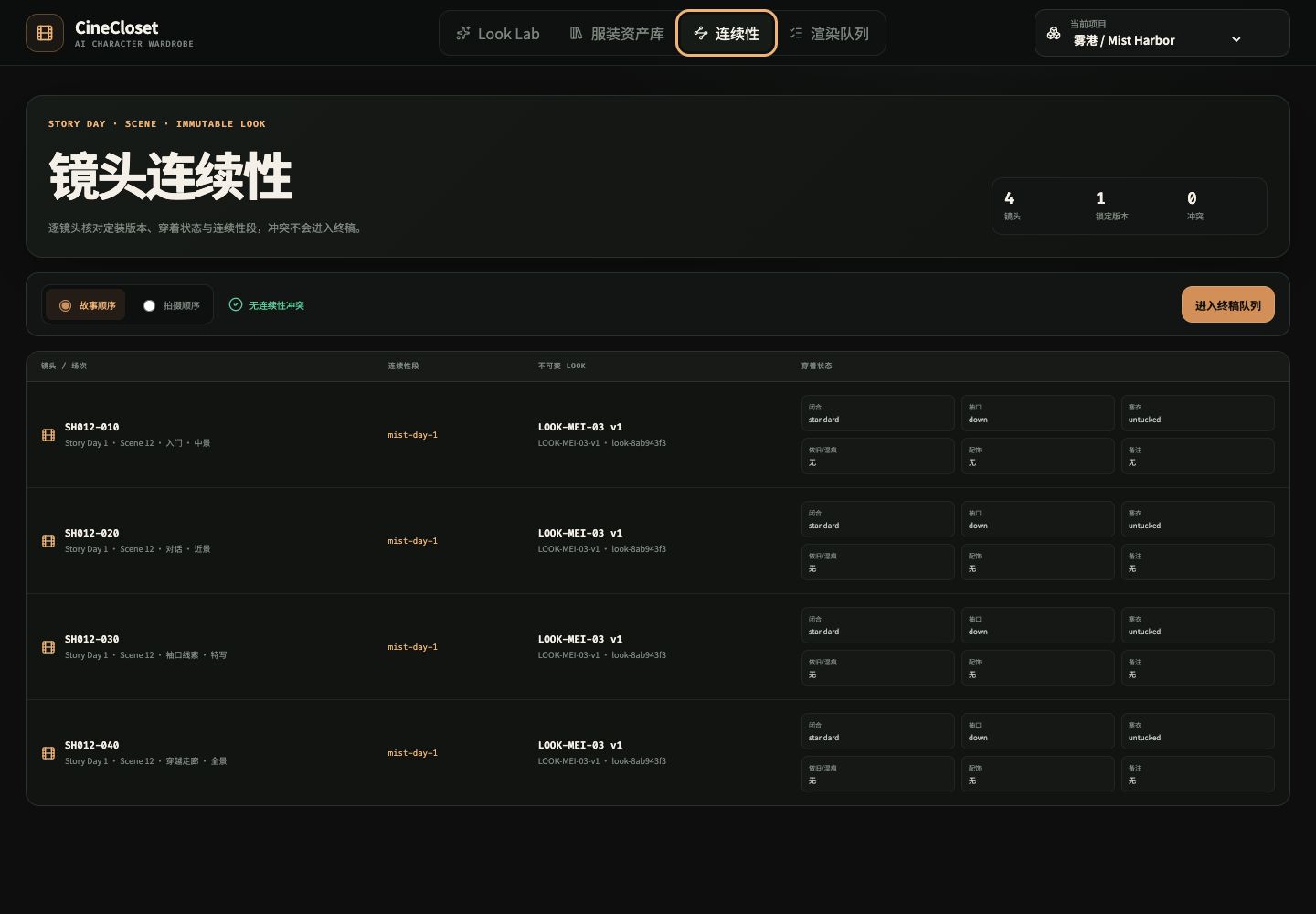Switch to the 服装资产库 tab

click(x=617, y=33)
